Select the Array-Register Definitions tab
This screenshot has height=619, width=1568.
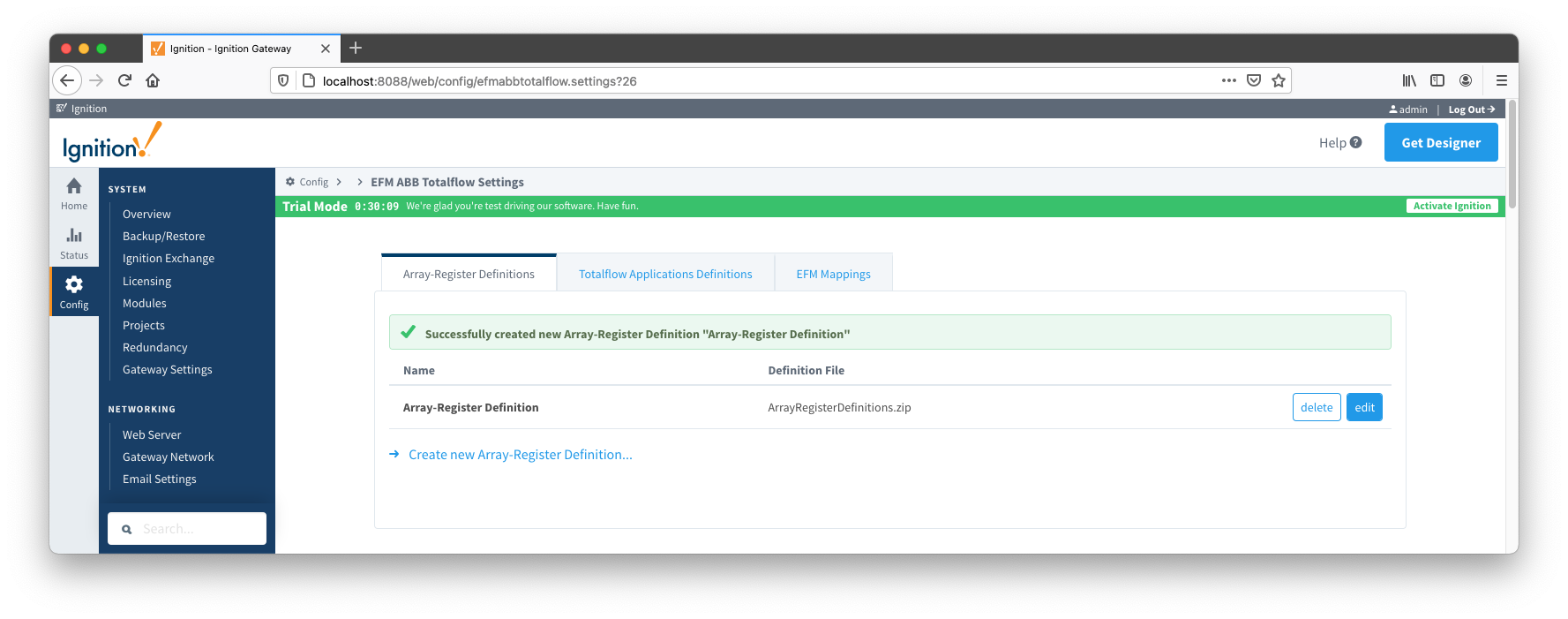coord(469,274)
